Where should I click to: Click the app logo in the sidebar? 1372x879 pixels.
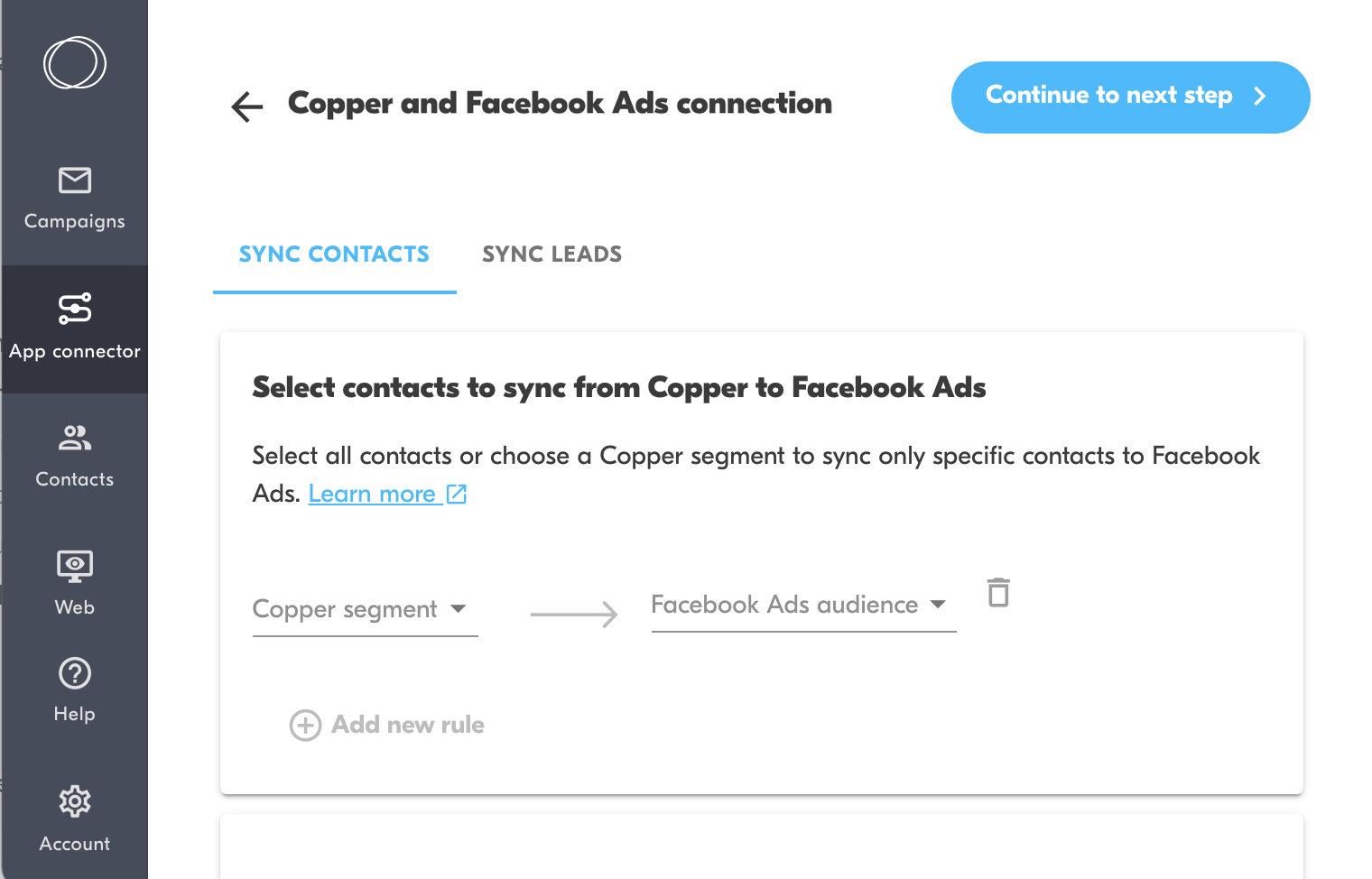click(x=75, y=63)
